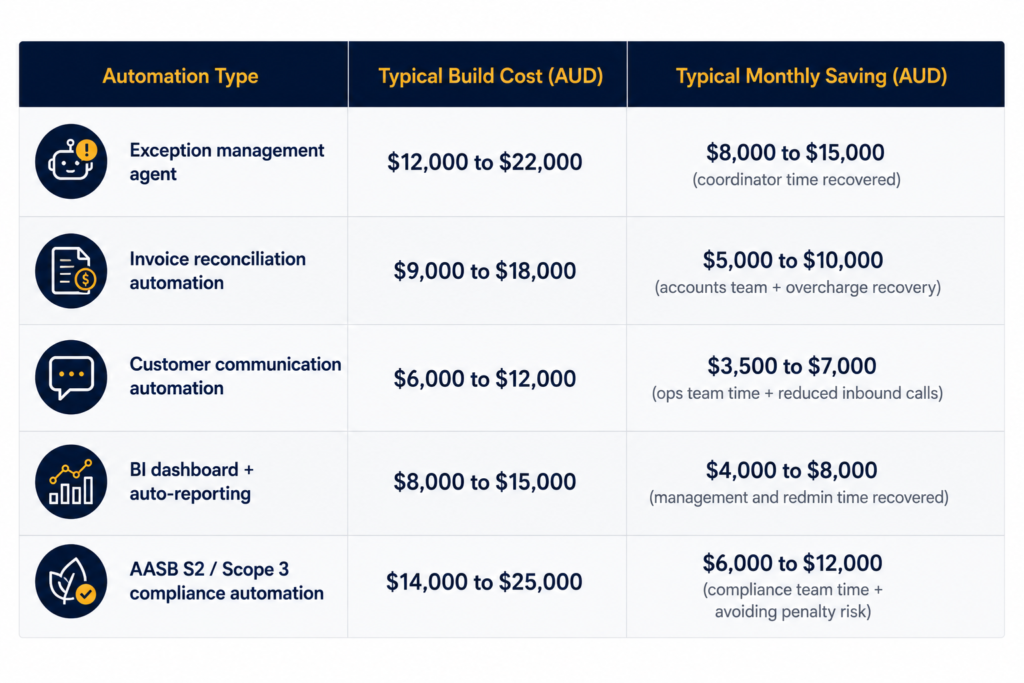Screen dimensions: 1024x683
Task: Select the $9,000 to $18,000 build cost
Action: pos(485,270)
